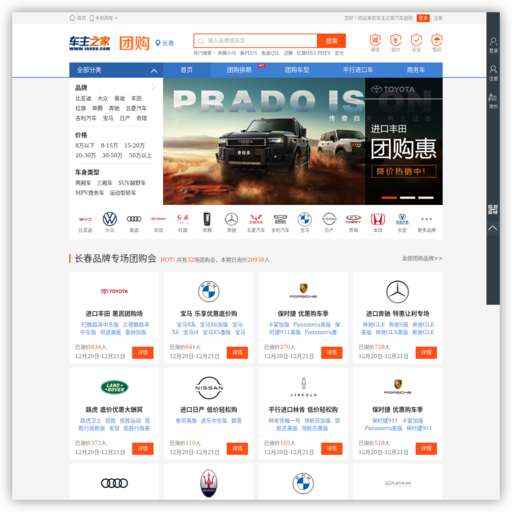
Task: Select the 8-15万 price filter
Action: click(109, 146)
